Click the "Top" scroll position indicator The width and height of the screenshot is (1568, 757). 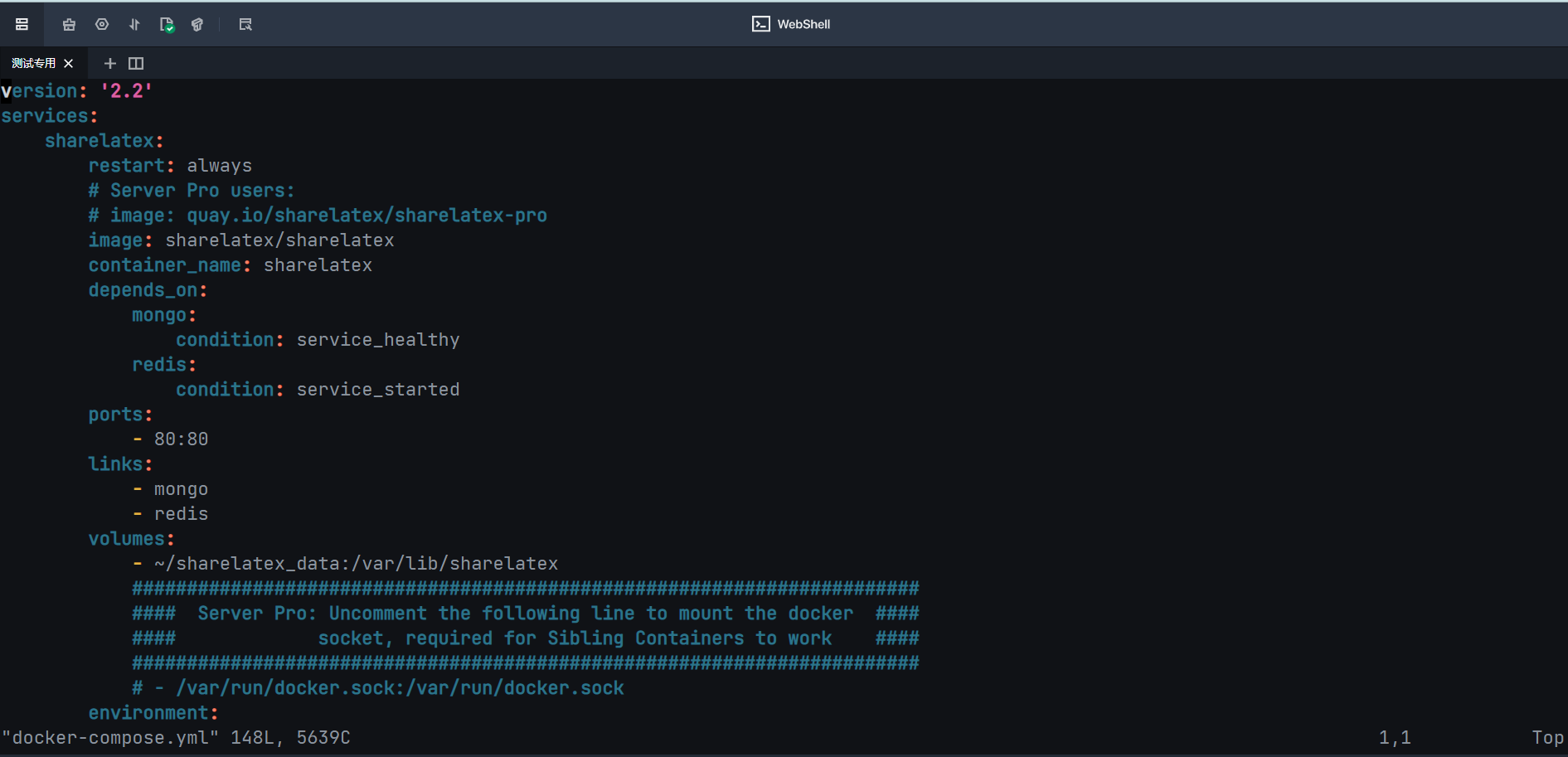point(1547,738)
